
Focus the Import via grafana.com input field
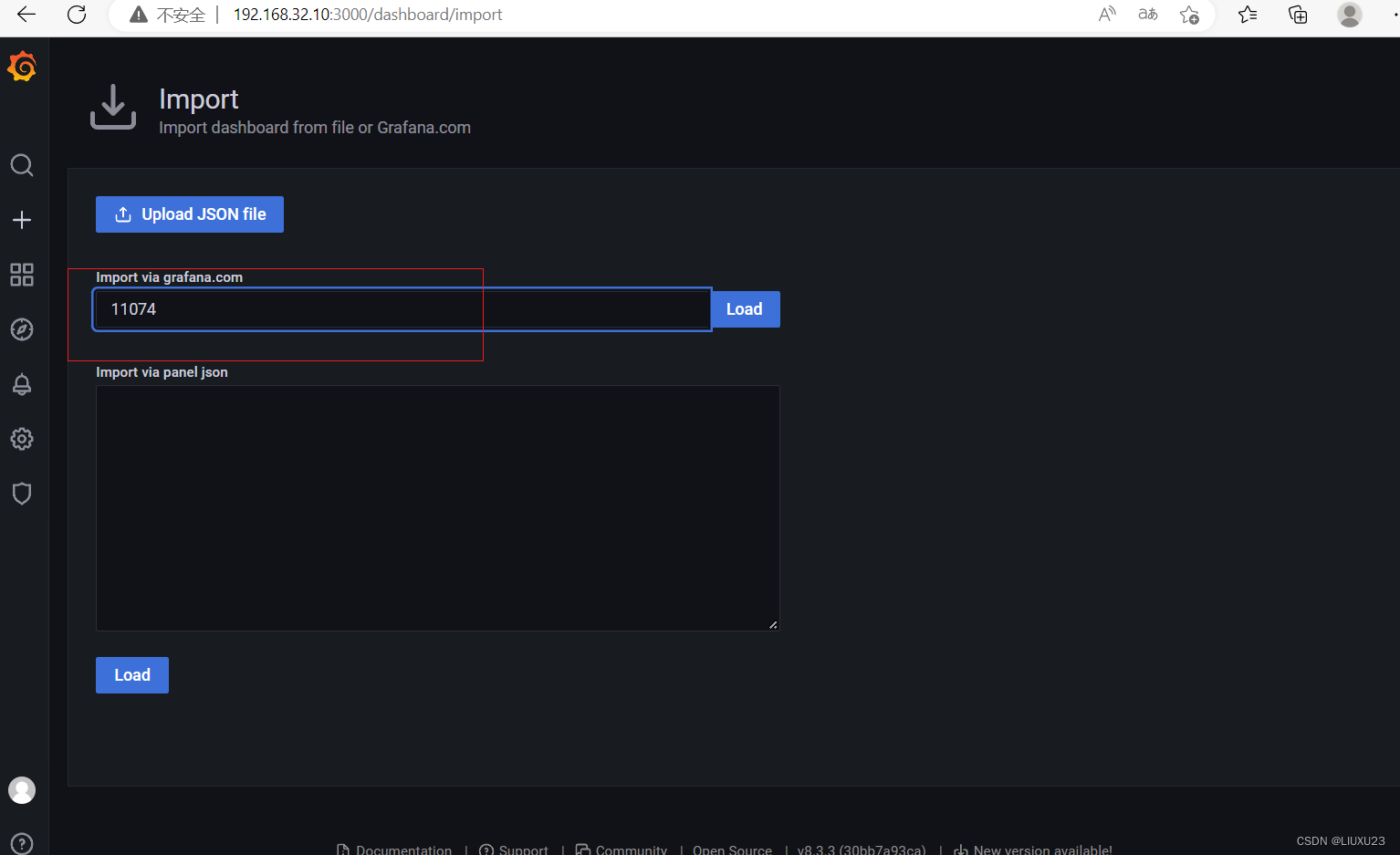(x=402, y=309)
